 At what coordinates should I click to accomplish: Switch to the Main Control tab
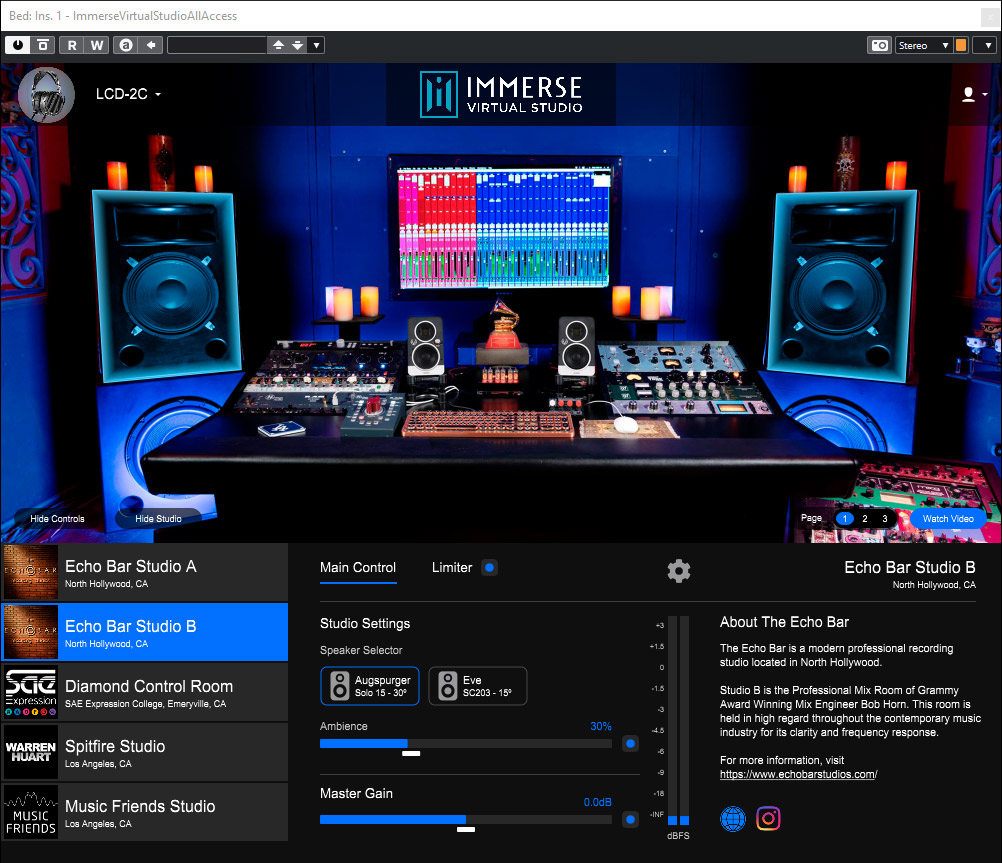click(x=358, y=568)
